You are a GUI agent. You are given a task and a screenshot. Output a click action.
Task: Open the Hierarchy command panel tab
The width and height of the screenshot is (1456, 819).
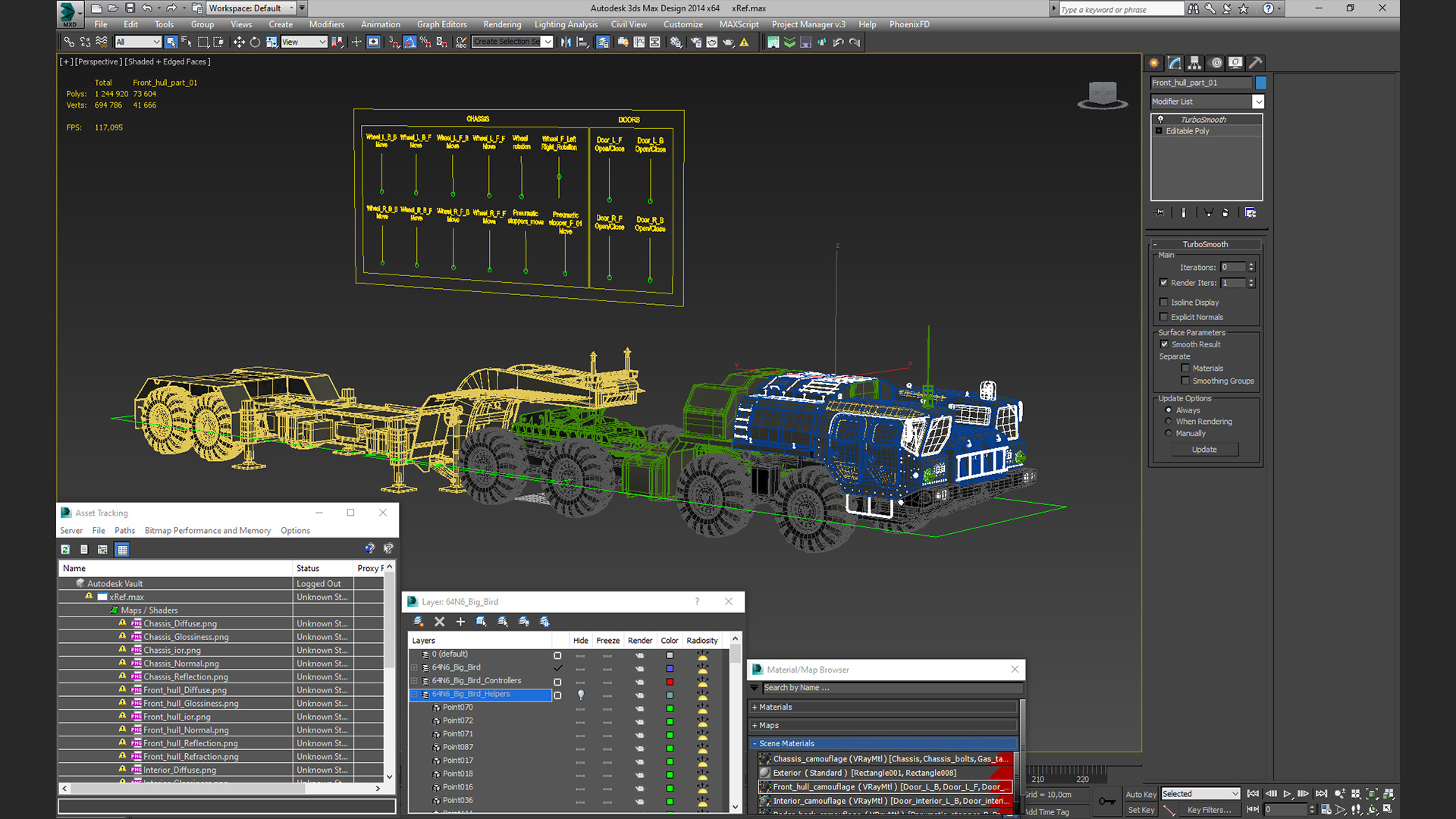point(1194,63)
